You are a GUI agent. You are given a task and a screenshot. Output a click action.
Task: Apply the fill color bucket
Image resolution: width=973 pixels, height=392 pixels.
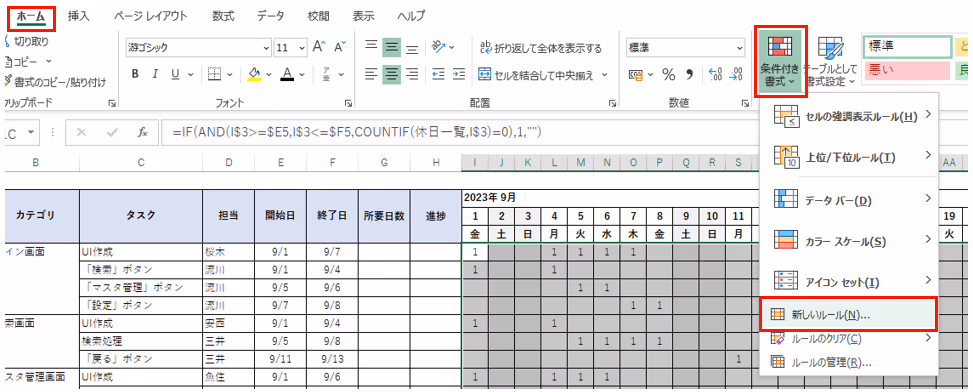[254, 74]
